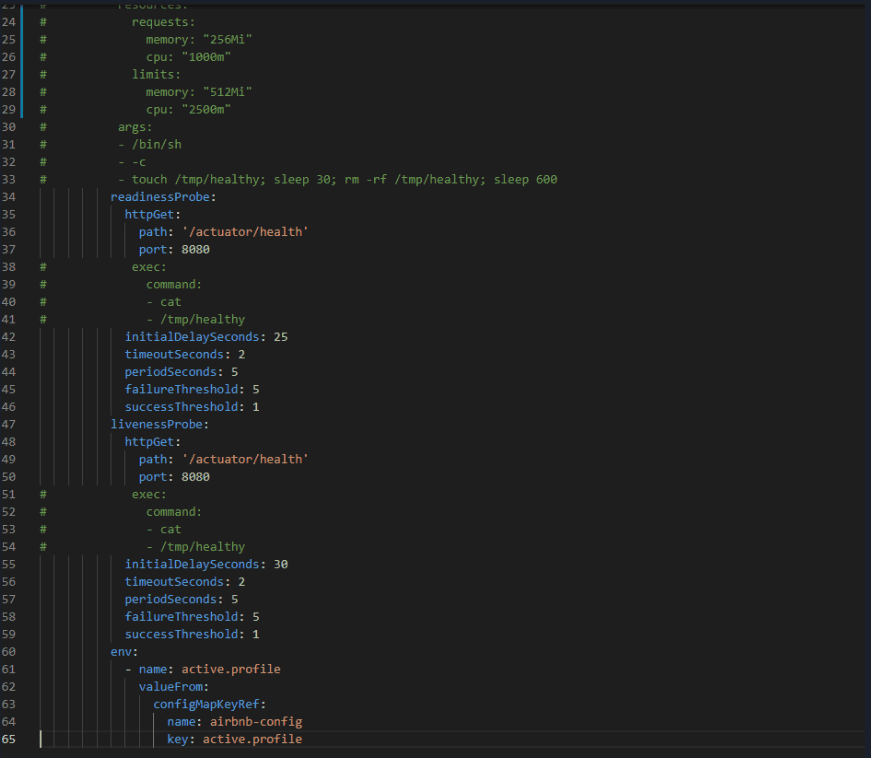Click commented exec: on line 51
The image size is (871, 758).
pyautogui.click(x=149, y=494)
